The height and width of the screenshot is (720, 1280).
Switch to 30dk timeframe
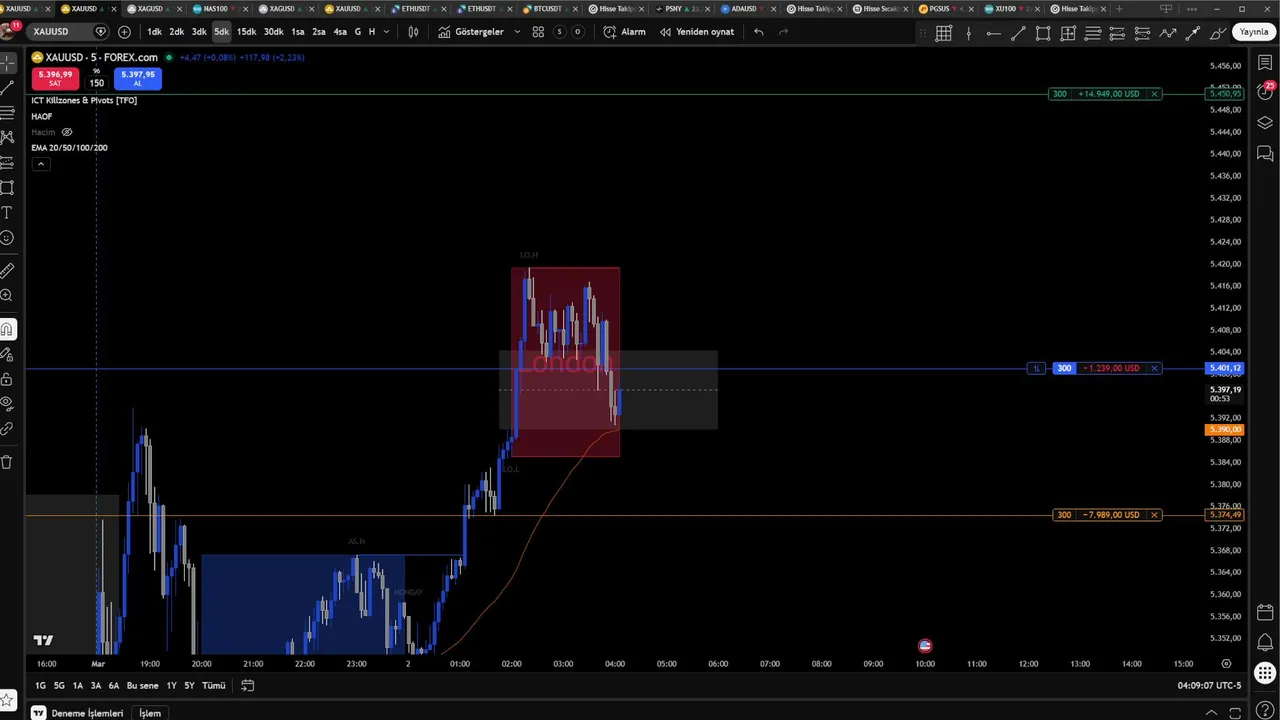[273, 32]
